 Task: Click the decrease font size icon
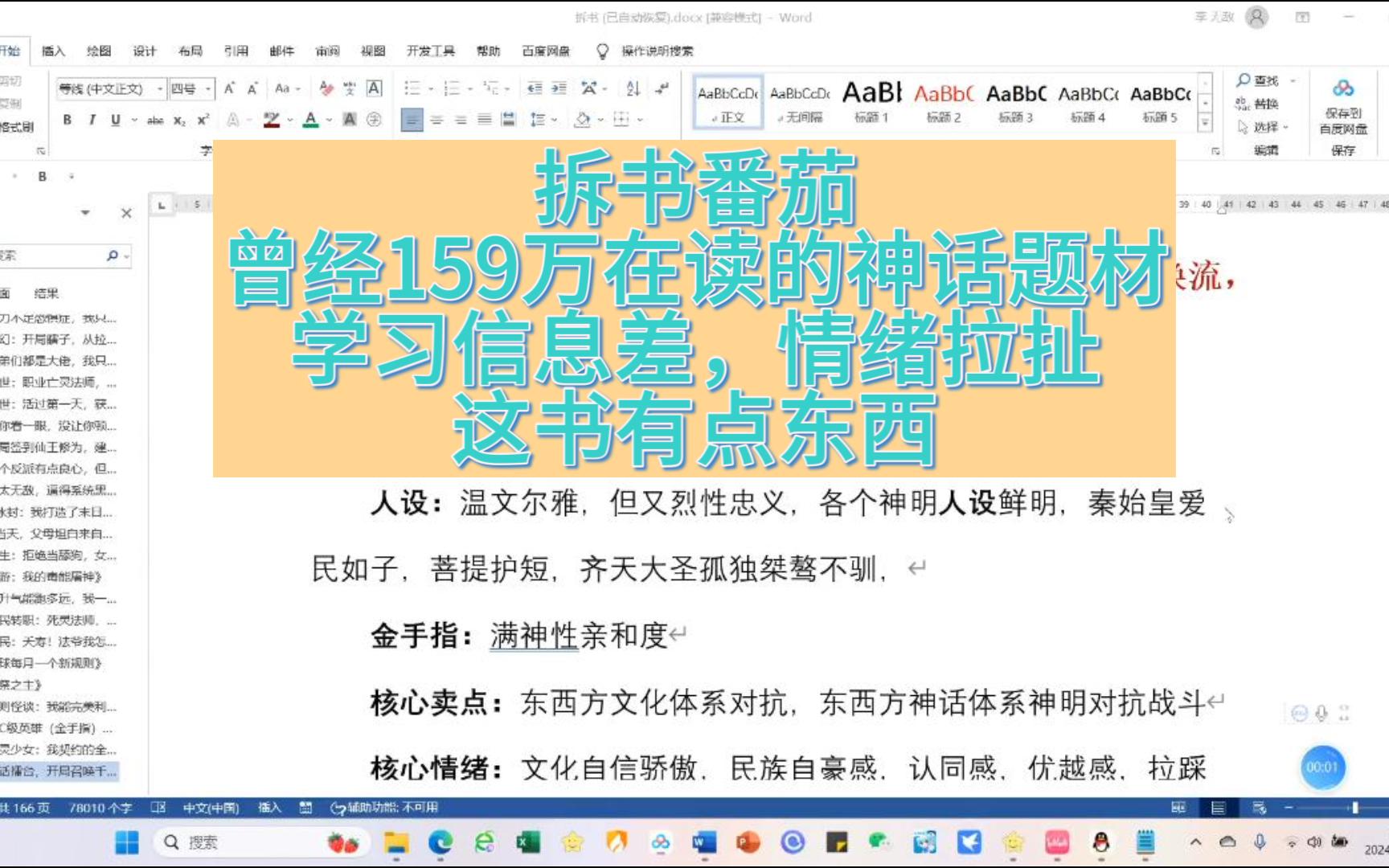252,88
